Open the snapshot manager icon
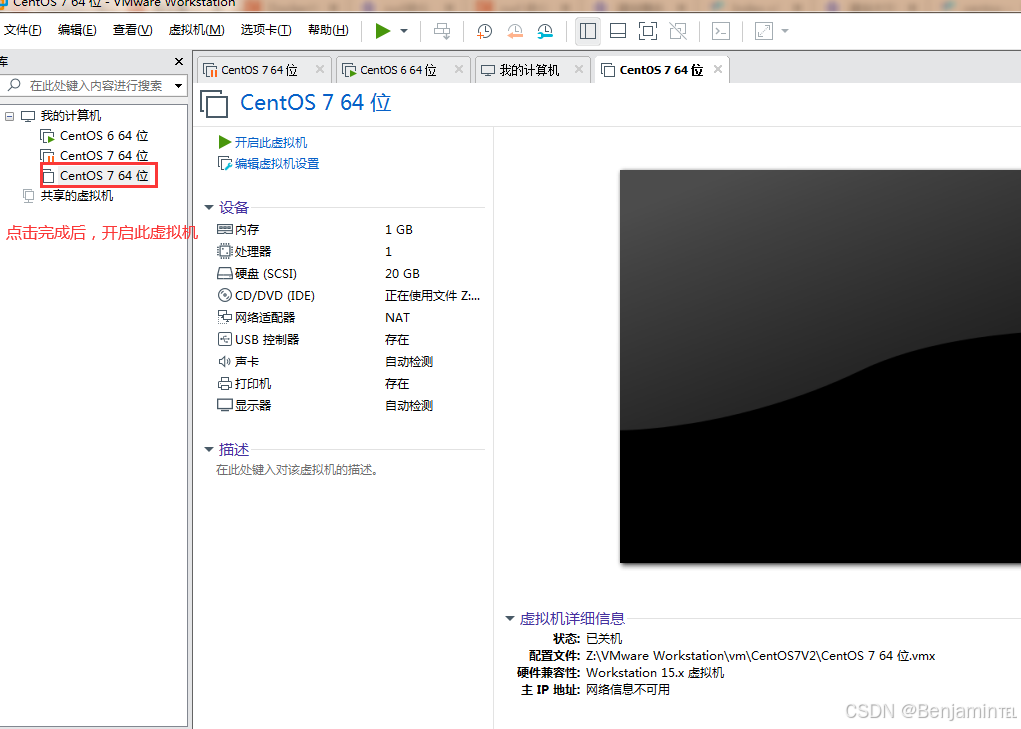 (x=545, y=31)
